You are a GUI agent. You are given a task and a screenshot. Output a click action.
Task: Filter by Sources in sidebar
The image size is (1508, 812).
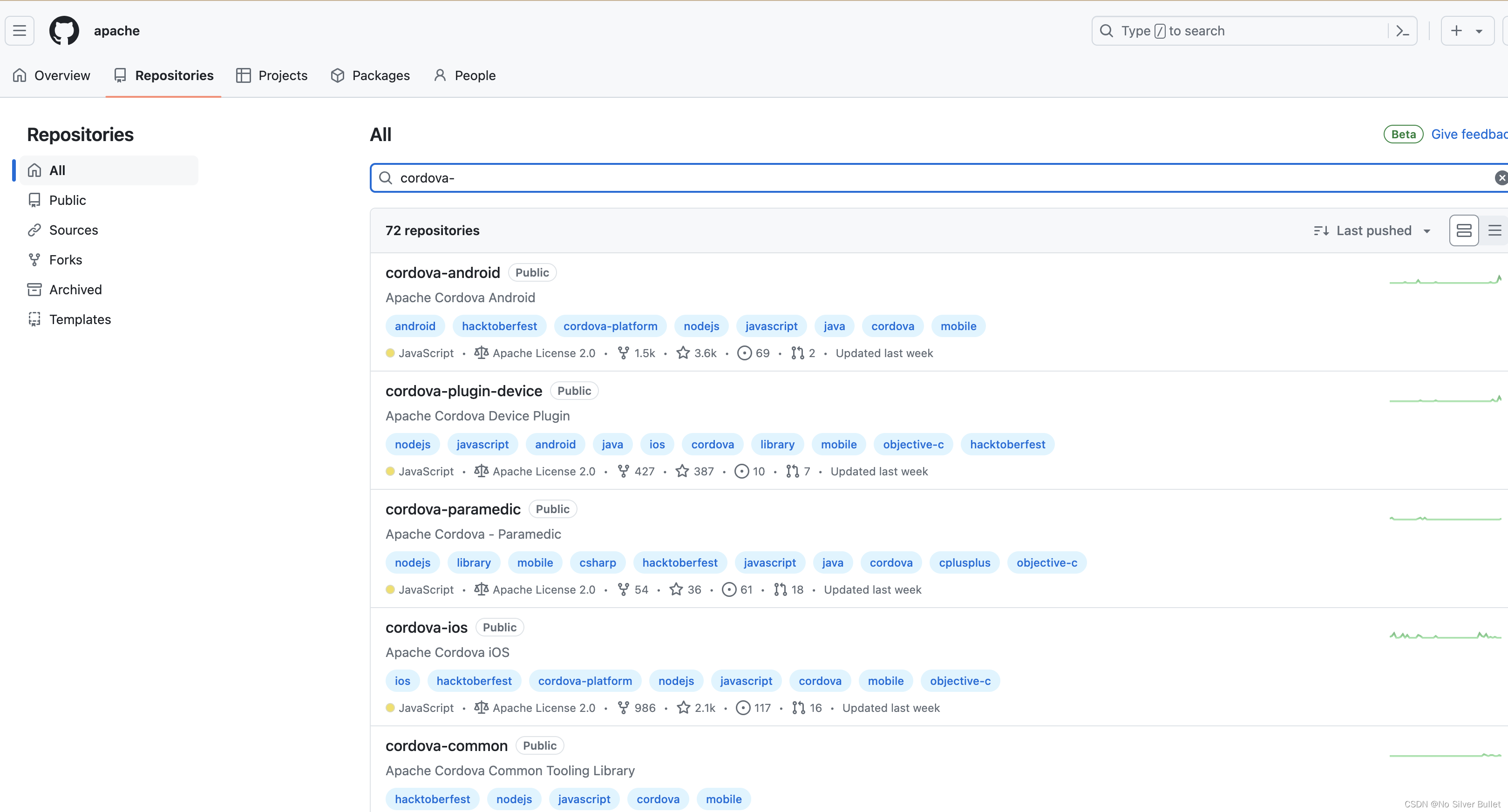pos(109,230)
